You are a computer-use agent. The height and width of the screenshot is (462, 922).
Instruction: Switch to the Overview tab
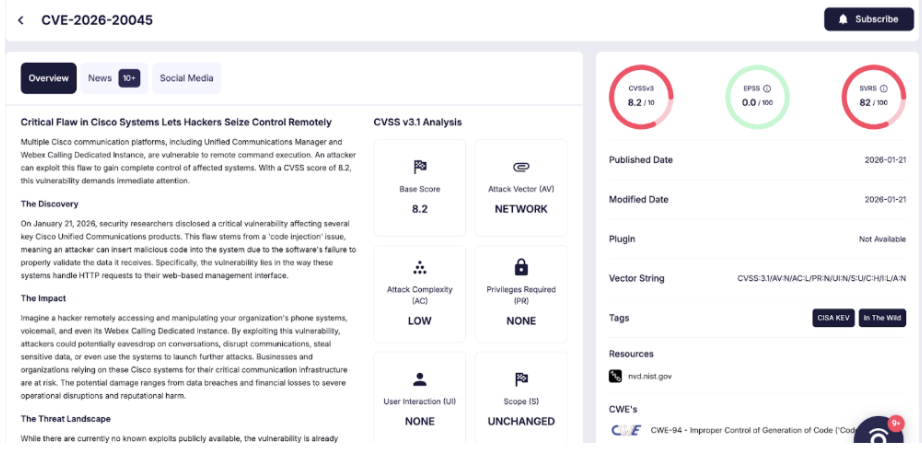coord(48,78)
